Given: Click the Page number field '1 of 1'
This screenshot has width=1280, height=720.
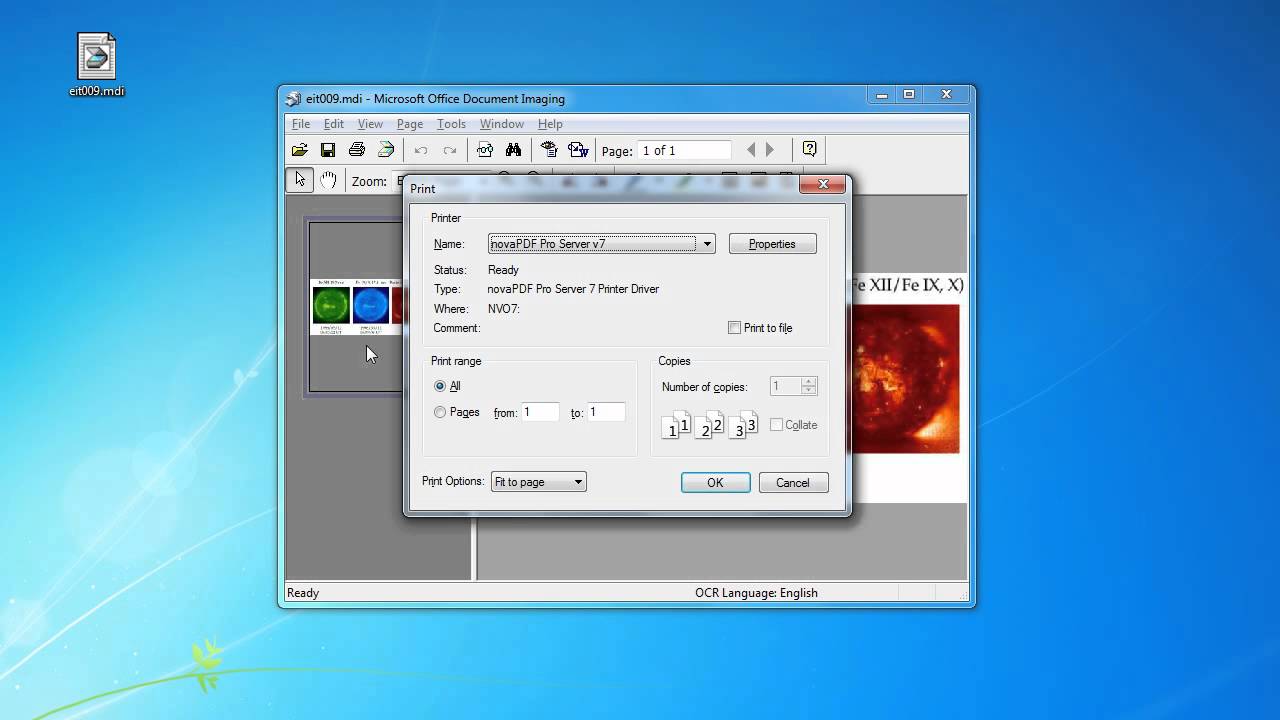Looking at the screenshot, I should (685, 150).
